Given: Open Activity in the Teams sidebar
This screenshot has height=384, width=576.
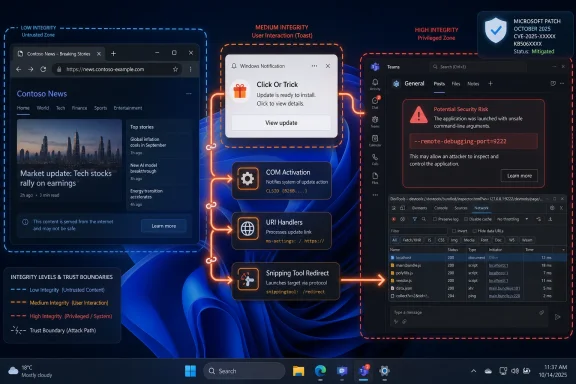Looking at the screenshot, I should pos(375,84).
